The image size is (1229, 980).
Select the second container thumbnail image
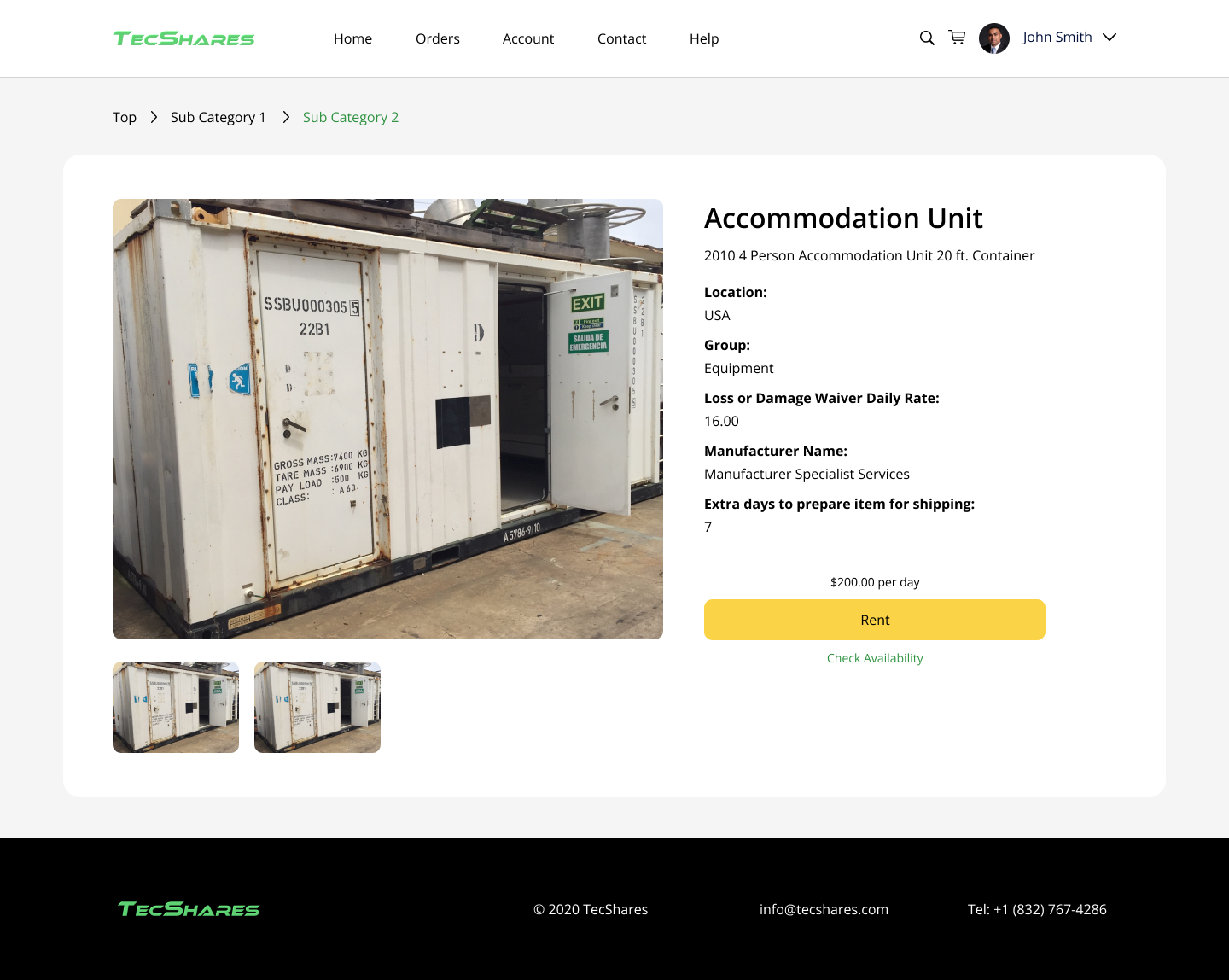click(317, 707)
